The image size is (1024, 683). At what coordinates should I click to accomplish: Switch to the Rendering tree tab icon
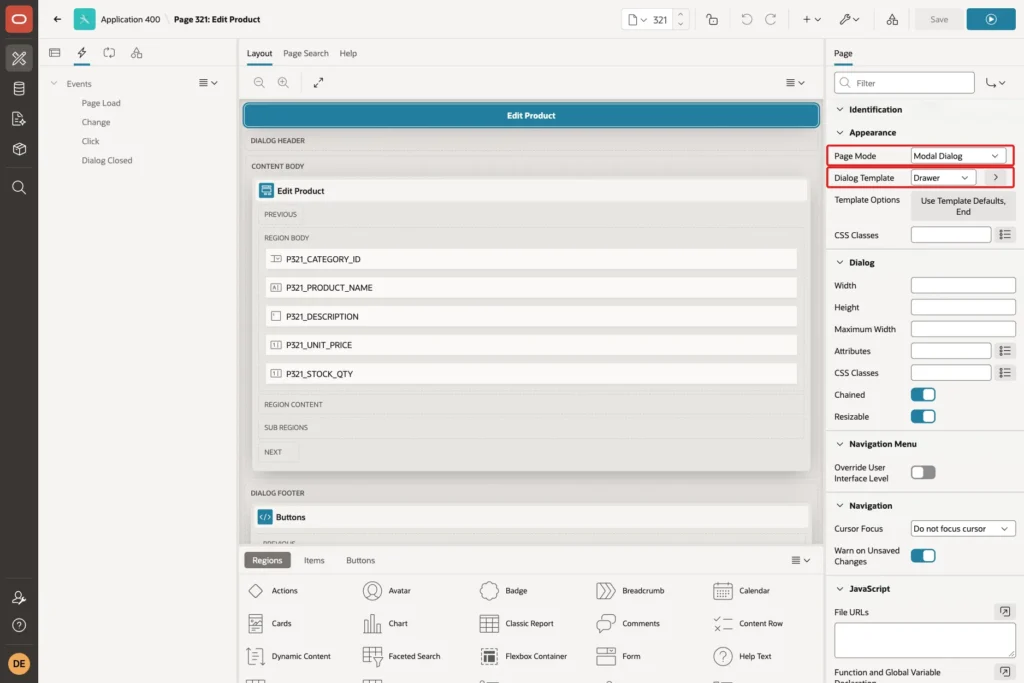point(55,53)
